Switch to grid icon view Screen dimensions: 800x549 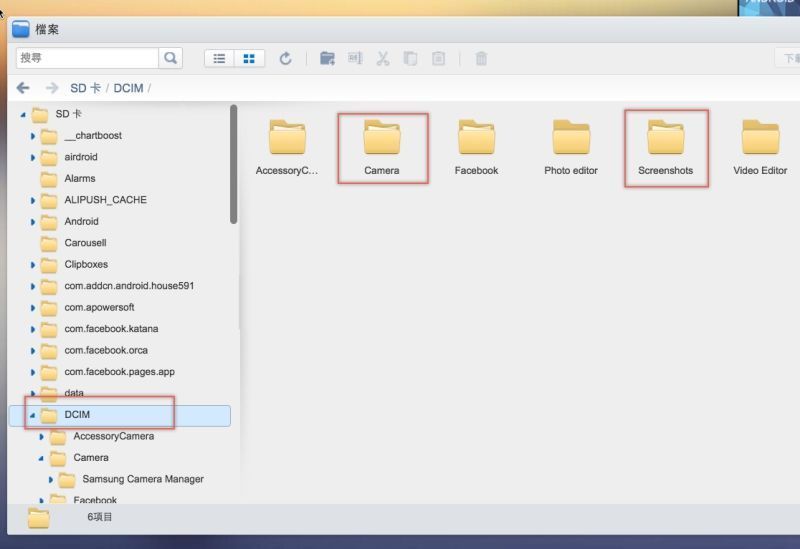pos(249,59)
